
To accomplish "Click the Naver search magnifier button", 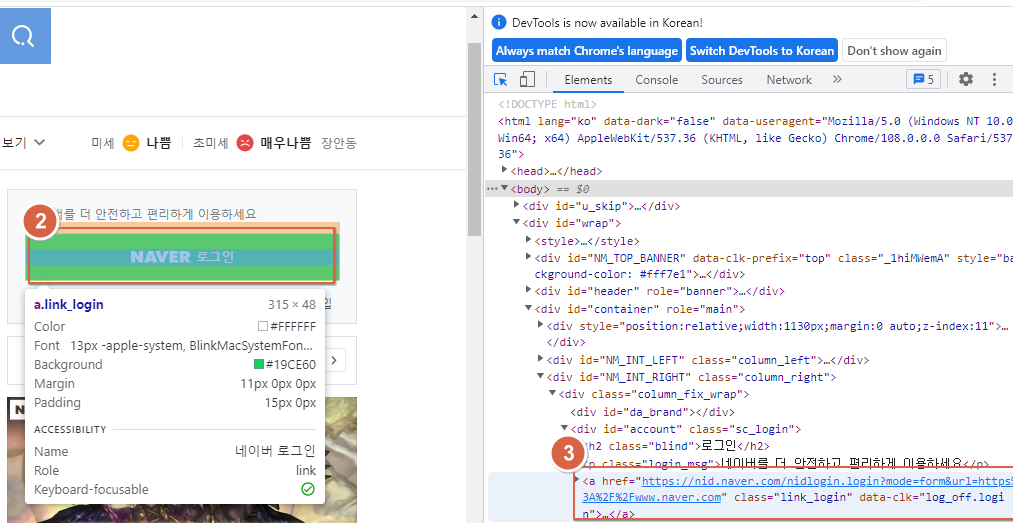I will (x=23, y=36).
